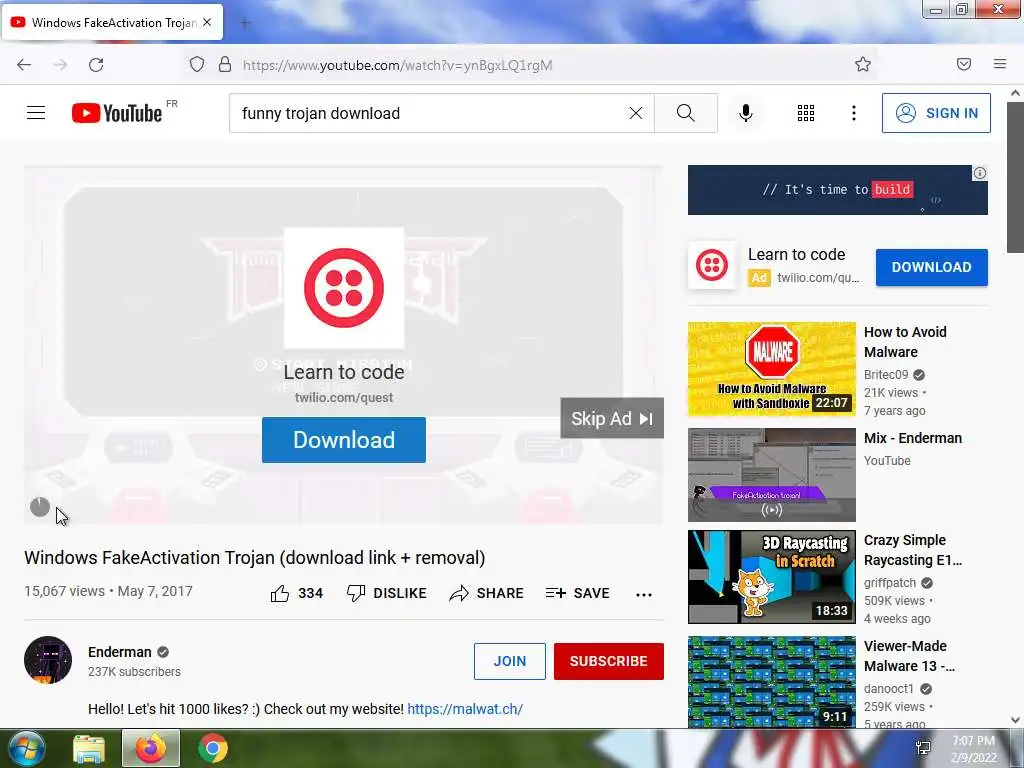Open Viewer-Made Malware 13 thumbnail
This screenshot has width=1024, height=768.
click(x=771, y=682)
